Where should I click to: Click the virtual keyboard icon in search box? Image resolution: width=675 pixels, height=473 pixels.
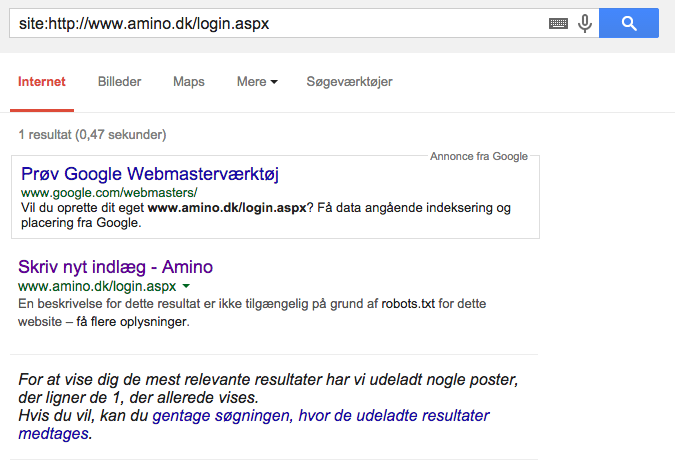558,24
